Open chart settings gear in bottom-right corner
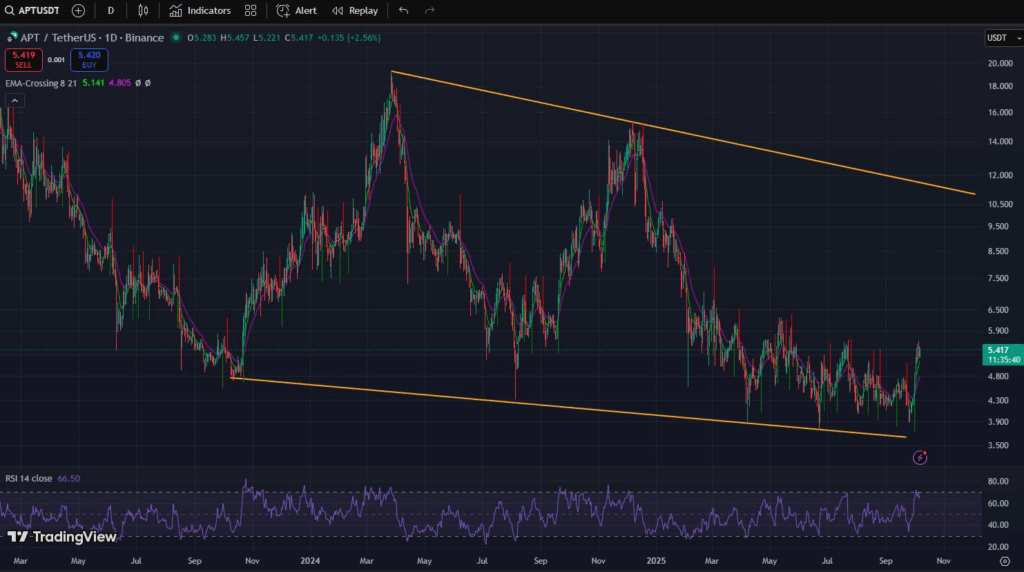Screen dimensions: 1024x572 point(1005,562)
